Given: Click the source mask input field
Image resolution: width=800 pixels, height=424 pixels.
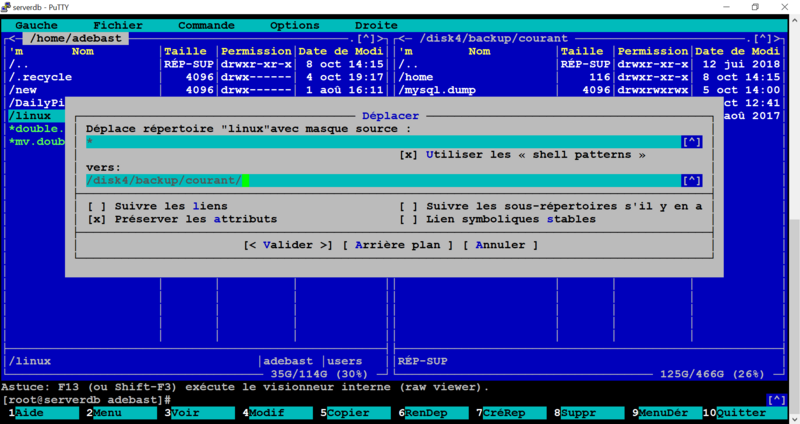Looking at the screenshot, I should coord(384,142).
